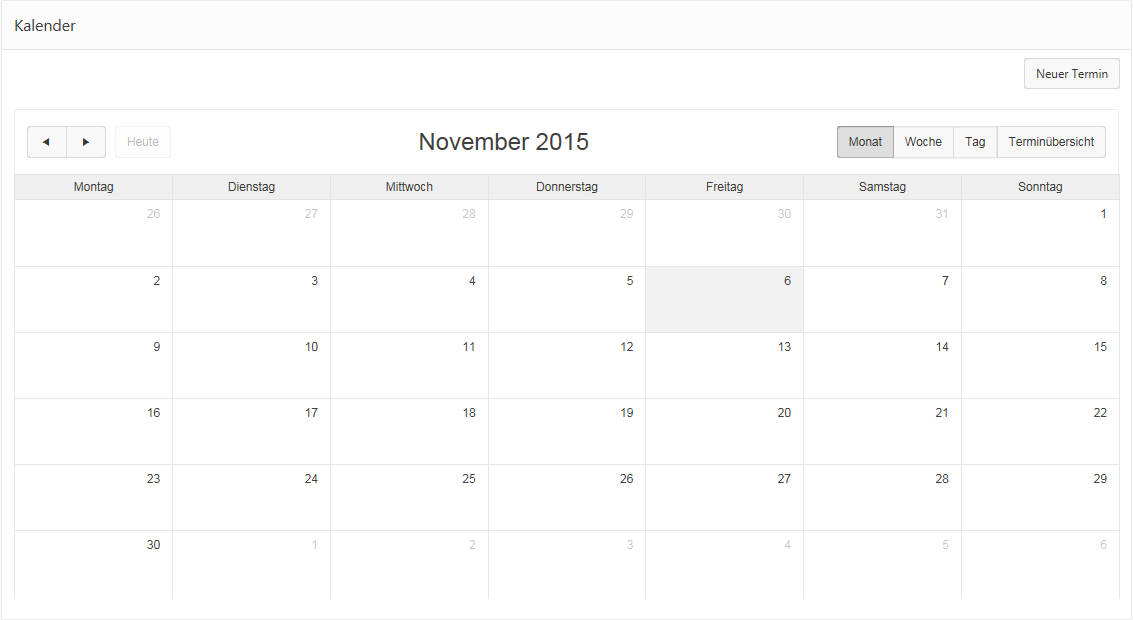Viewport: 1133px width, 620px height.
Task: Switch to Tag view
Action: click(x=975, y=142)
